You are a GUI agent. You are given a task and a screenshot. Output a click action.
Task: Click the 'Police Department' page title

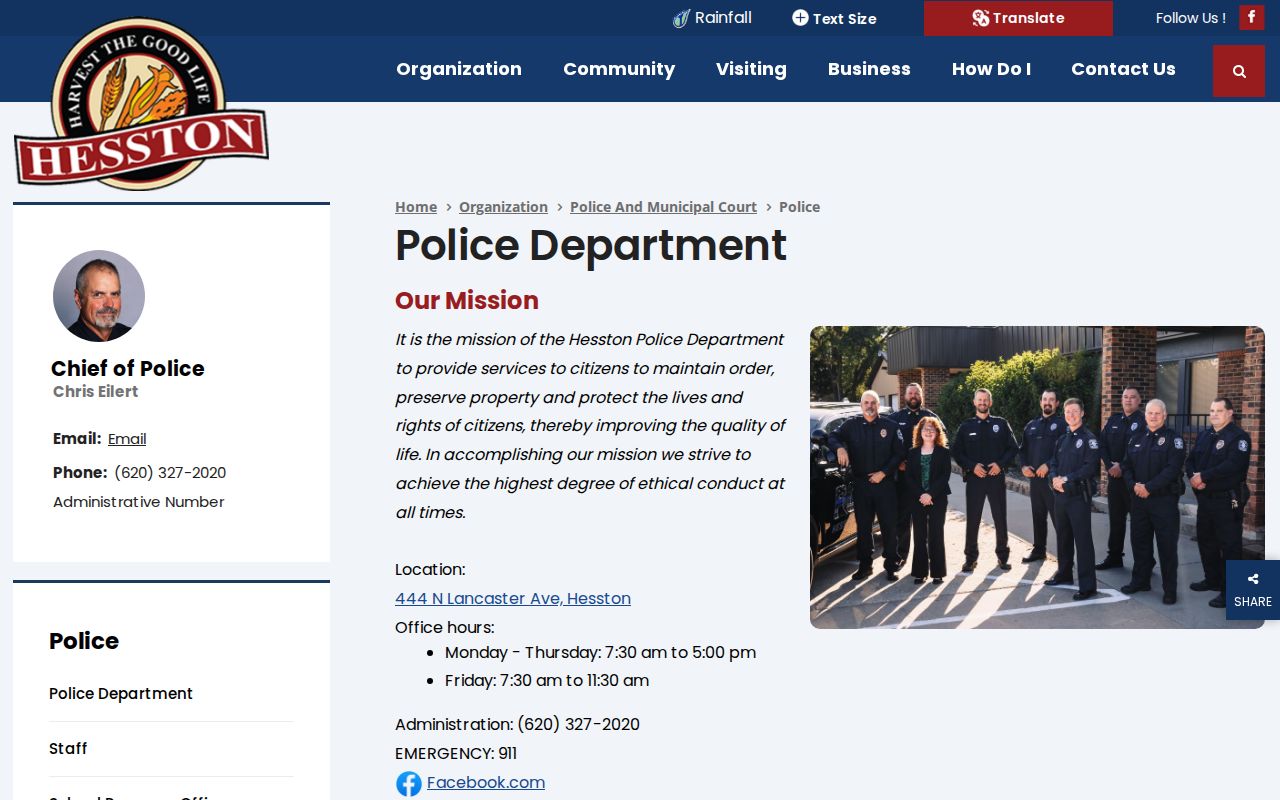click(591, 245)
